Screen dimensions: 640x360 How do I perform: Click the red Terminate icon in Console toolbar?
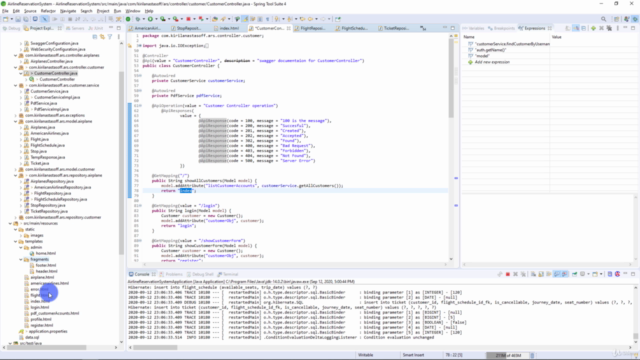pyautogui.click(x=508, y=274)
